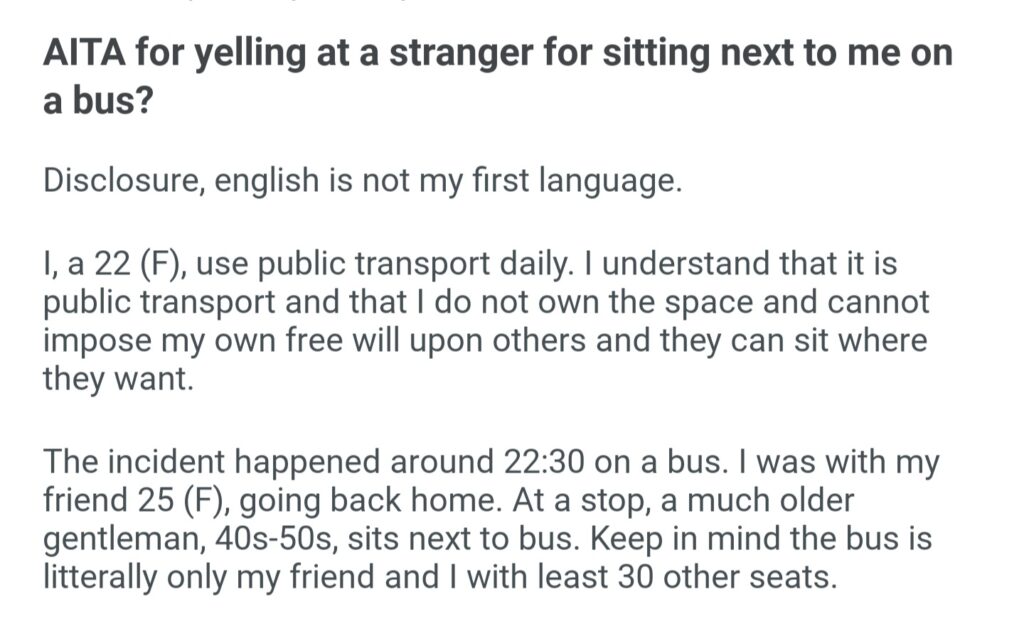Image resolution: width=1024 pixels, height=631 pixels.
Task: Click the Disclosure sentence about first language
Action: [362, 183]
